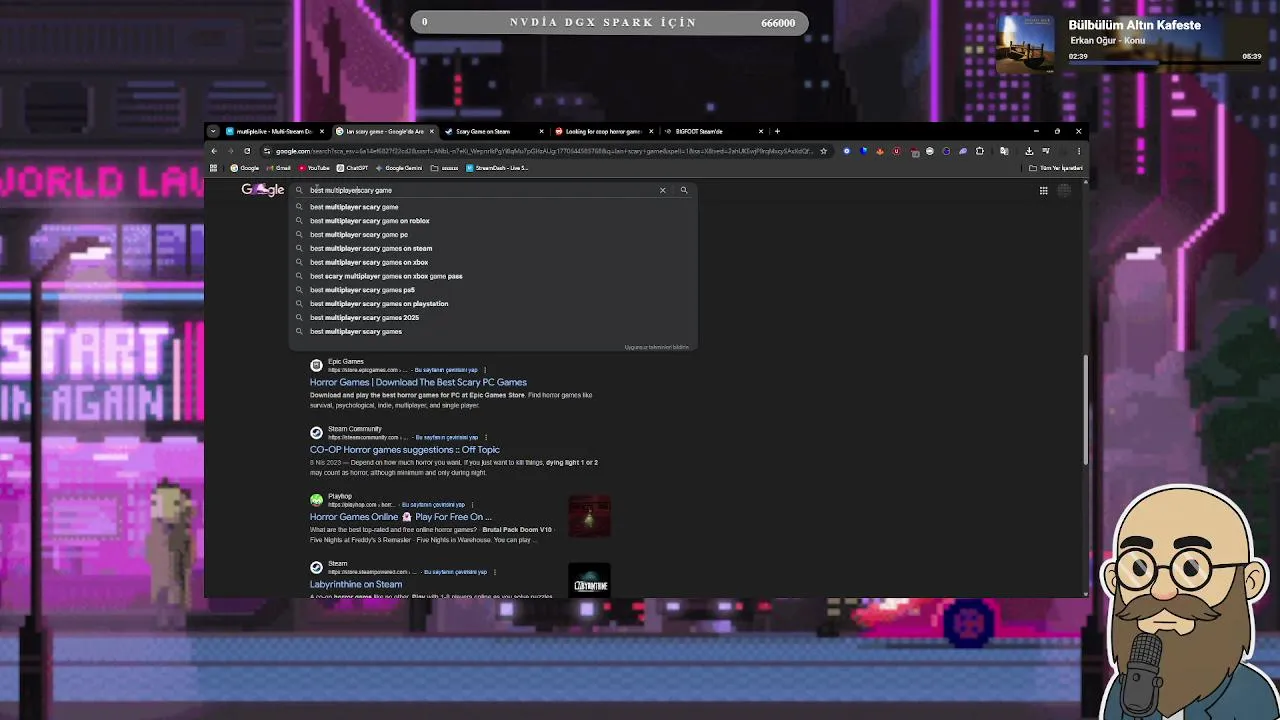Open 'Horror Games | Download The Best Scary PC Games'
Image resolution: width=1280 pixels, height=720 pixels.
pos(418,382)
